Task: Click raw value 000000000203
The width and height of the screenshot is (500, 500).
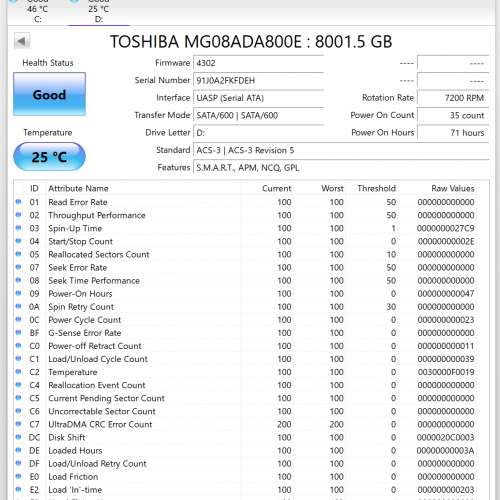Action: (x=446, y=490)
